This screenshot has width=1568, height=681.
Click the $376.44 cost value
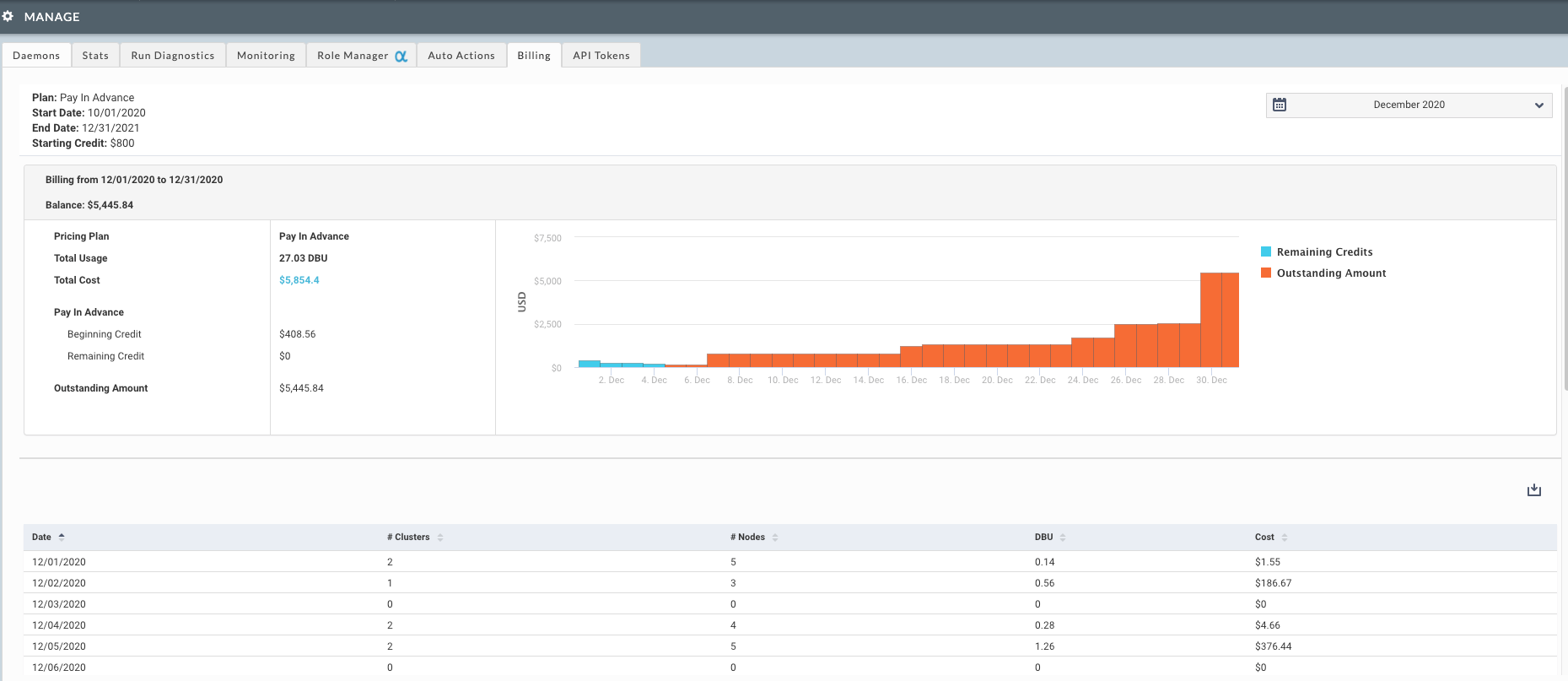click(x=1273, y=646)
